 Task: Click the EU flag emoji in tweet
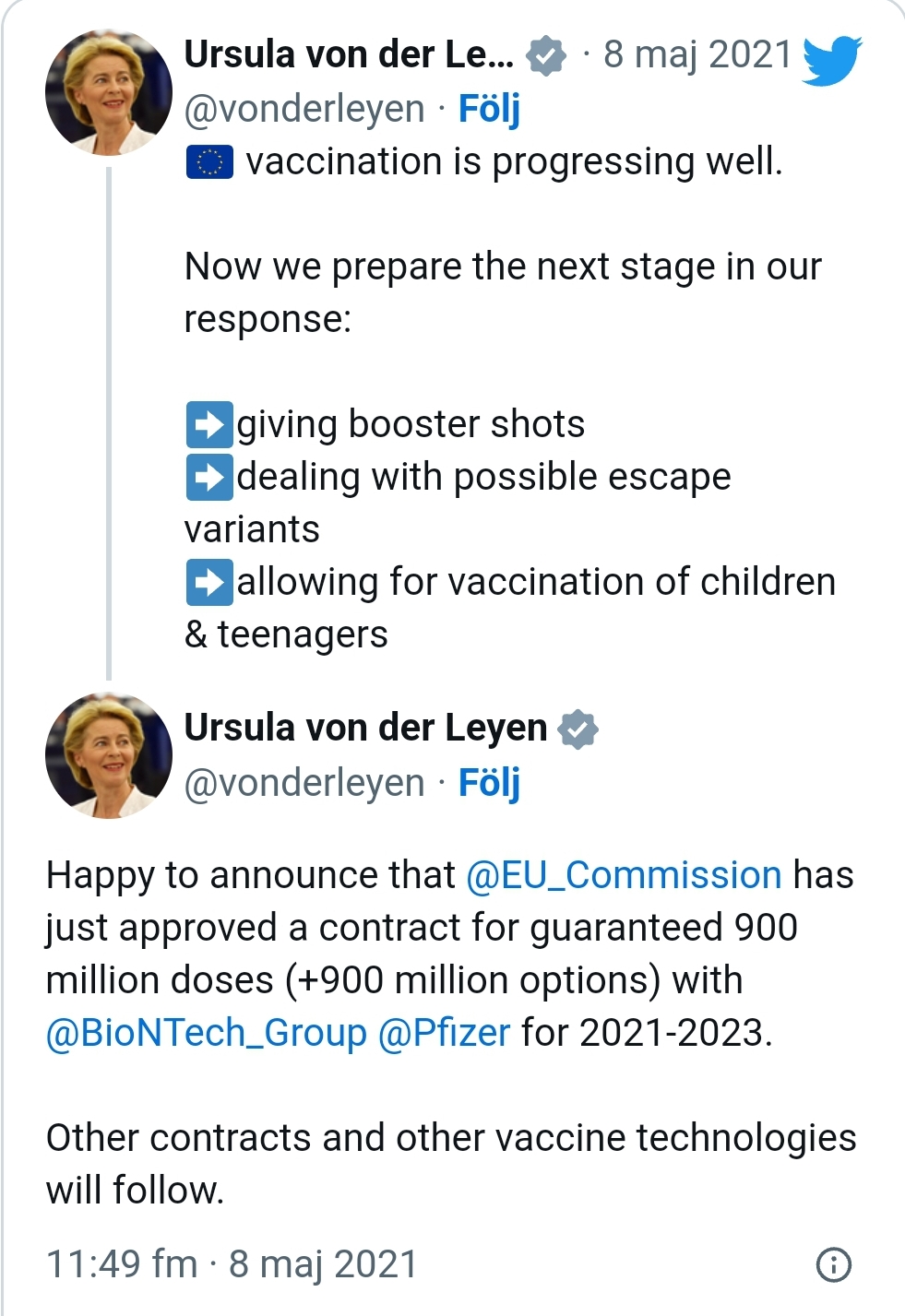pos(209,162)
